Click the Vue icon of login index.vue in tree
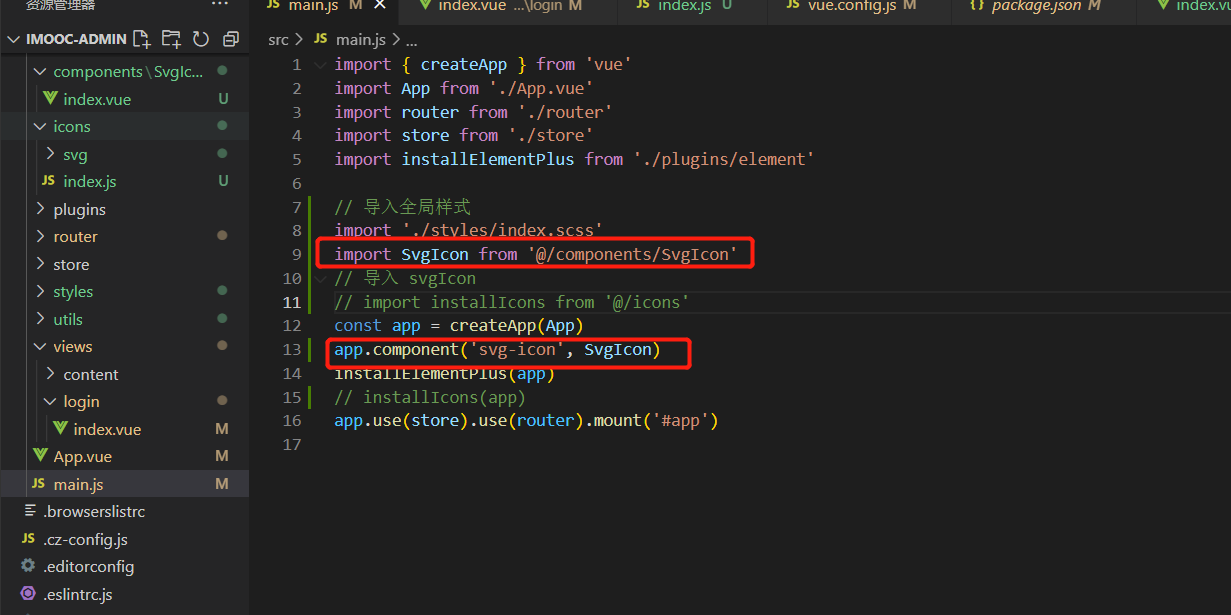Viewport: 1231px width, 615px height. (60, 429)
